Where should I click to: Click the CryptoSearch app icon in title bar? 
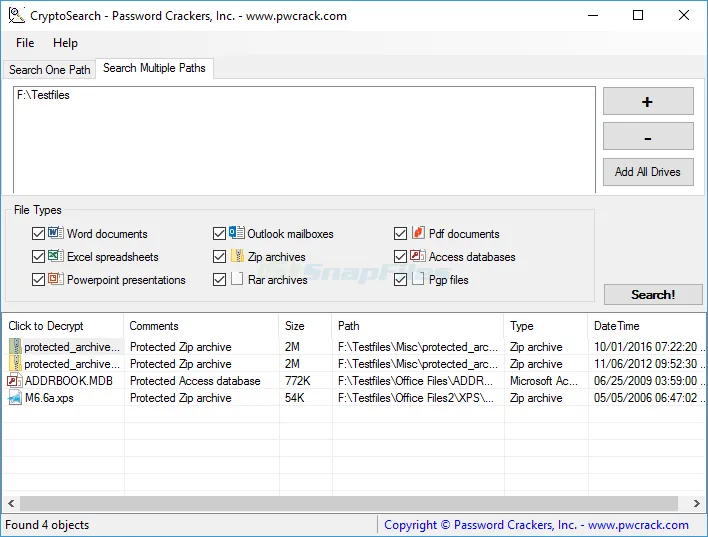click(x=16, y=16)
